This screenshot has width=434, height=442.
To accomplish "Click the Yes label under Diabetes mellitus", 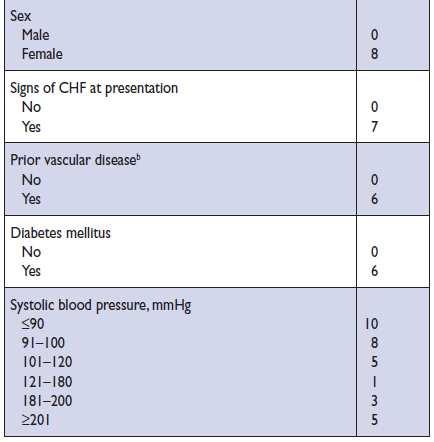I will click(x=31, y=271).
